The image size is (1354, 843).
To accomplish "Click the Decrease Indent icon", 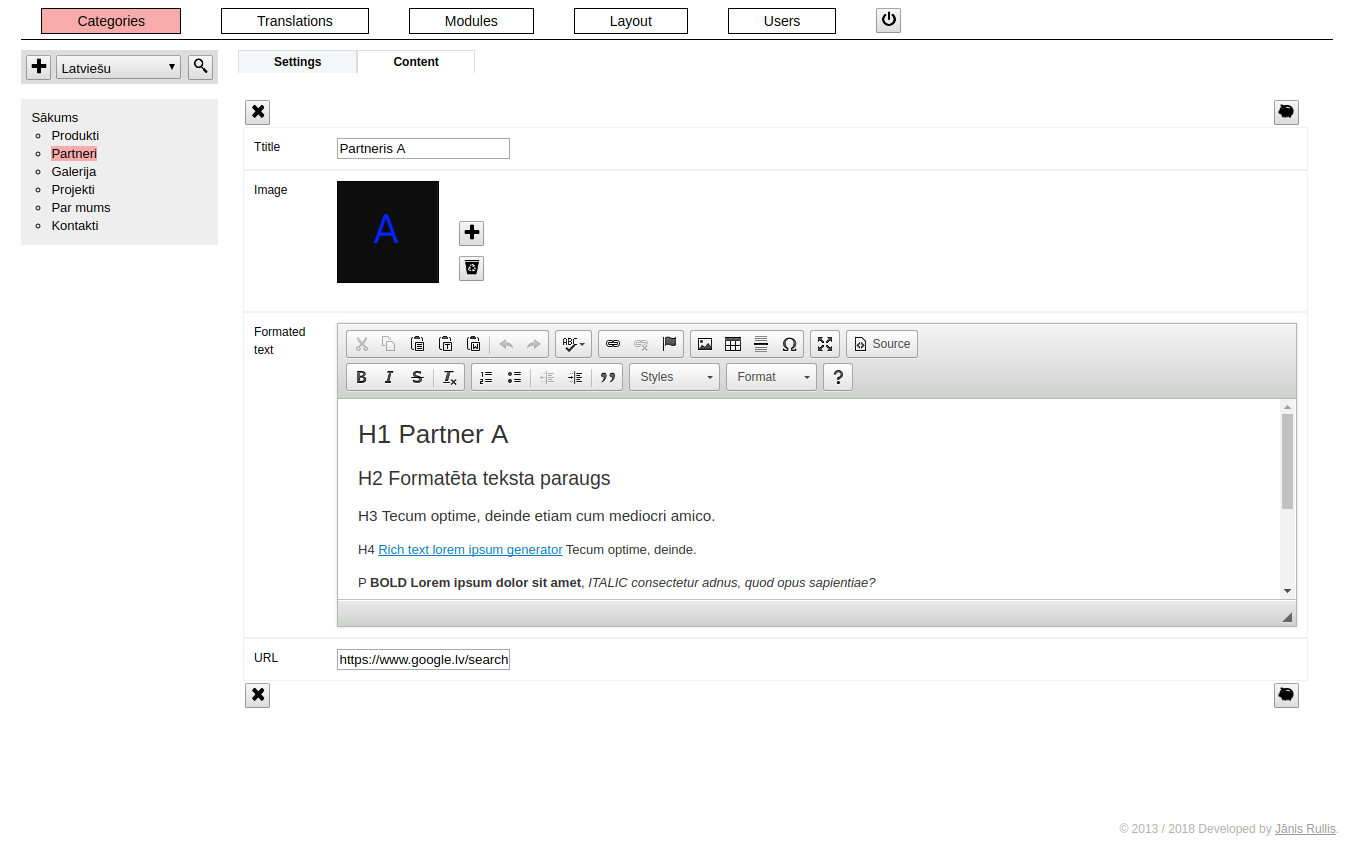I will 547,377.
